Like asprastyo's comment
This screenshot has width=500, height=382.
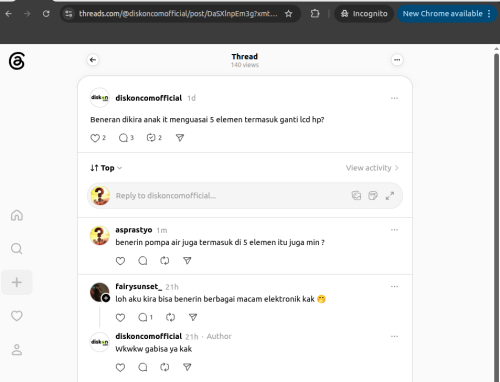[120, 261]
